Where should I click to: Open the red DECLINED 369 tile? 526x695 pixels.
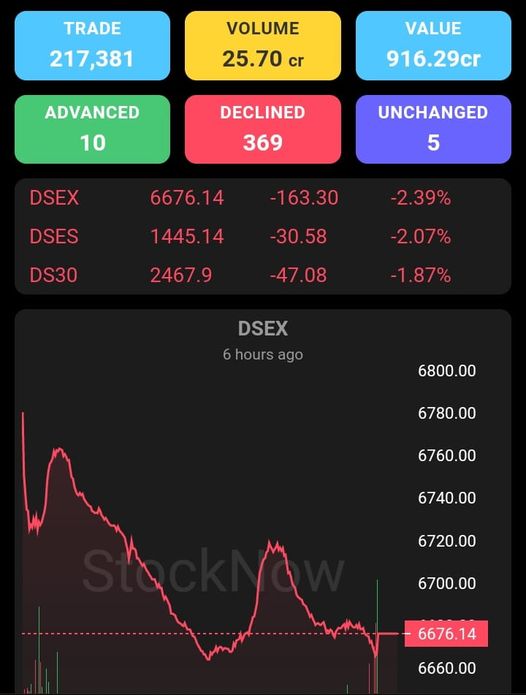tap(263, 129)
